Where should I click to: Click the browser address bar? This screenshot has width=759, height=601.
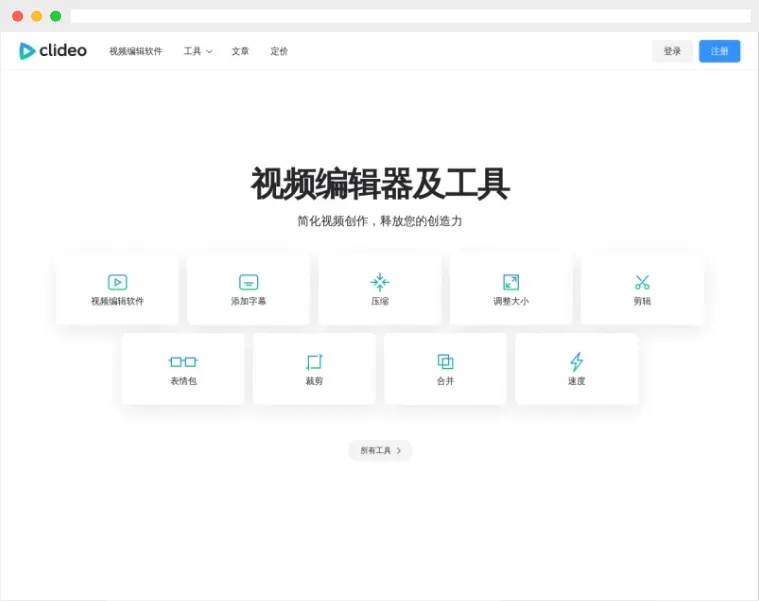410,16
